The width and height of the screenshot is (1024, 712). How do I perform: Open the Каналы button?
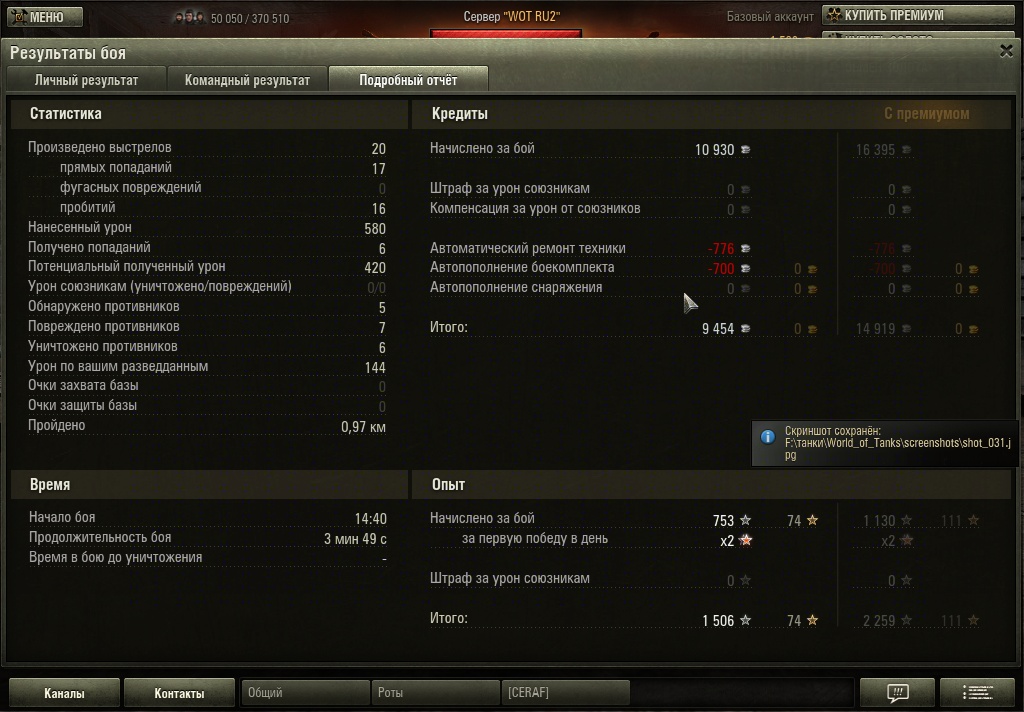click(x=64, y=693)
